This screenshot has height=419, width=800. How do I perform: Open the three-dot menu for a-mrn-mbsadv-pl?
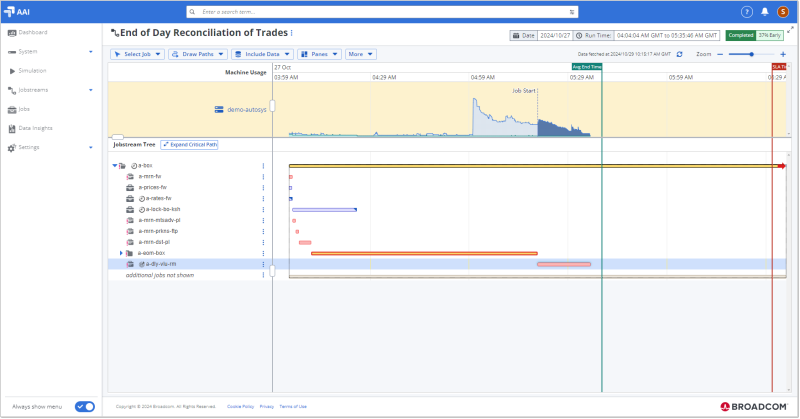[263, 220]
